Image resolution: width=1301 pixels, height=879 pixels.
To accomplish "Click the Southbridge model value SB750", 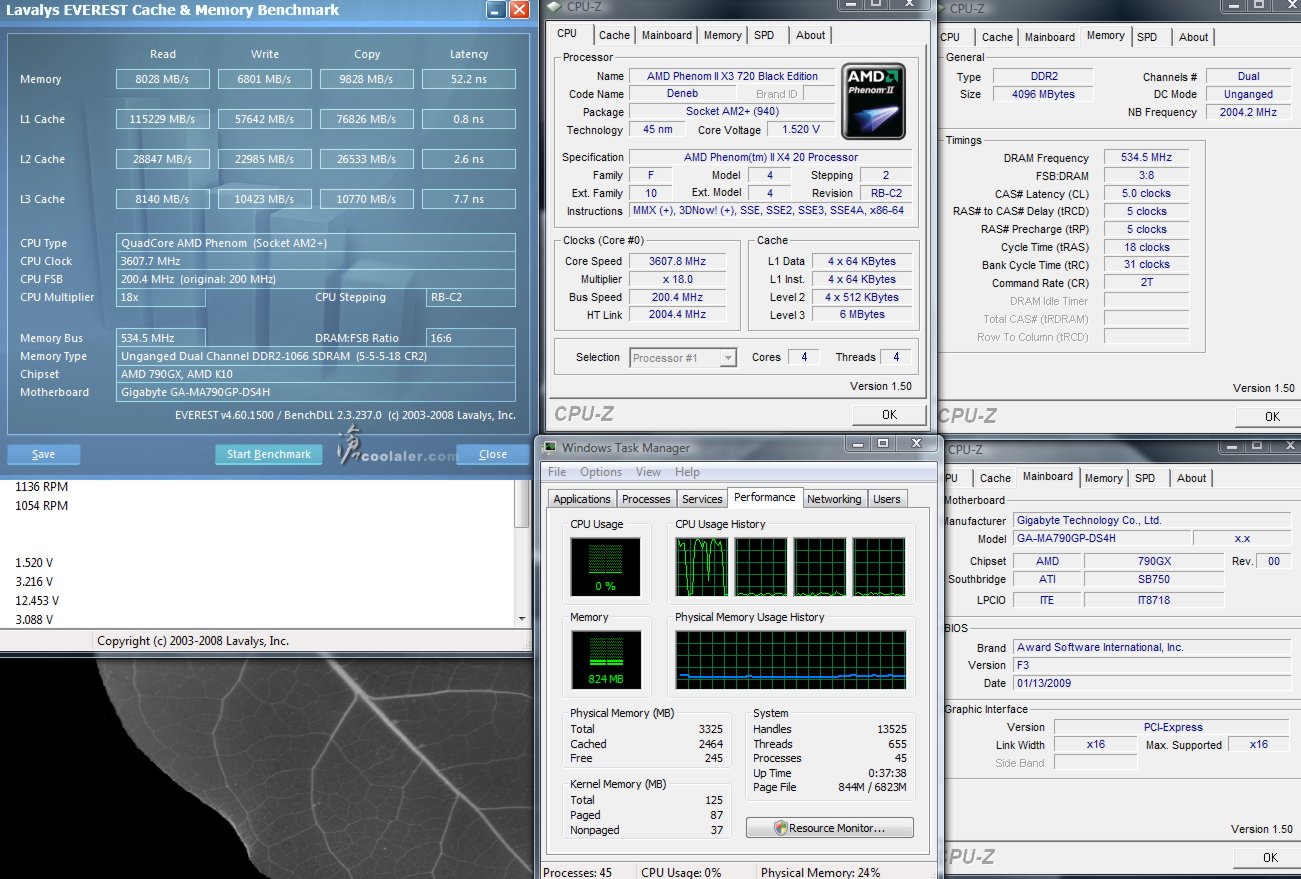I will 1153,579.
